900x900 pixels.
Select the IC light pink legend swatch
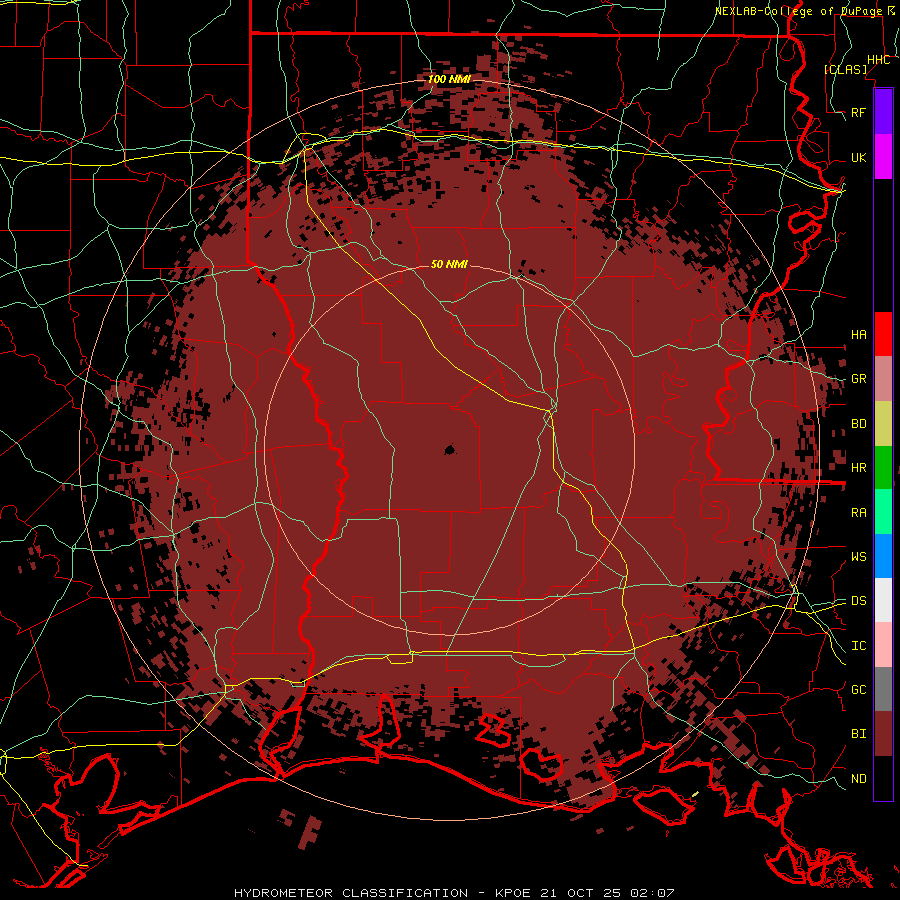click(883, 645)
